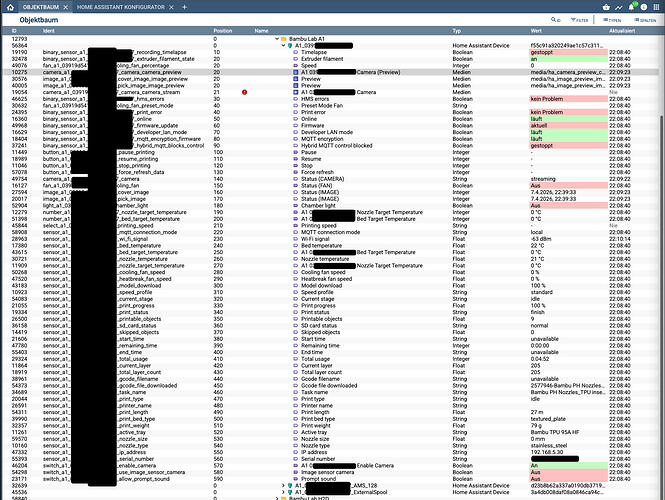The image size is (665, 500).
Task: Click the variable icon beside Force refresh
Action: click(296, 172)
